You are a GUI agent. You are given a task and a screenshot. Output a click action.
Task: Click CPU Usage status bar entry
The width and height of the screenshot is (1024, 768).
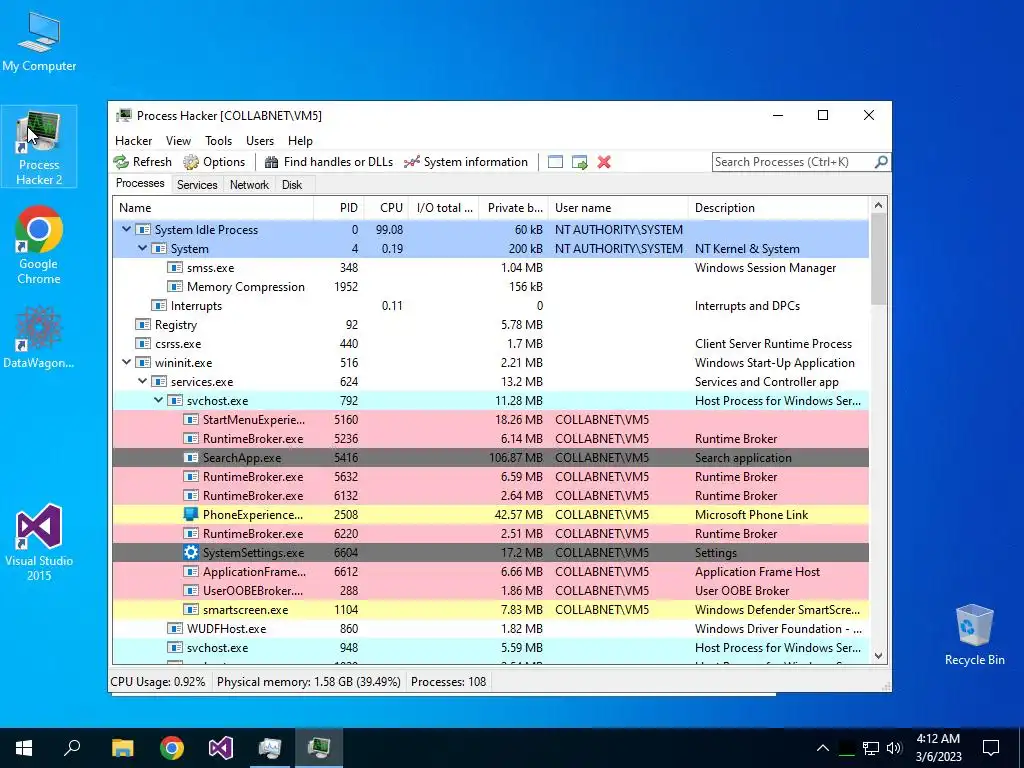click(158, 682)
